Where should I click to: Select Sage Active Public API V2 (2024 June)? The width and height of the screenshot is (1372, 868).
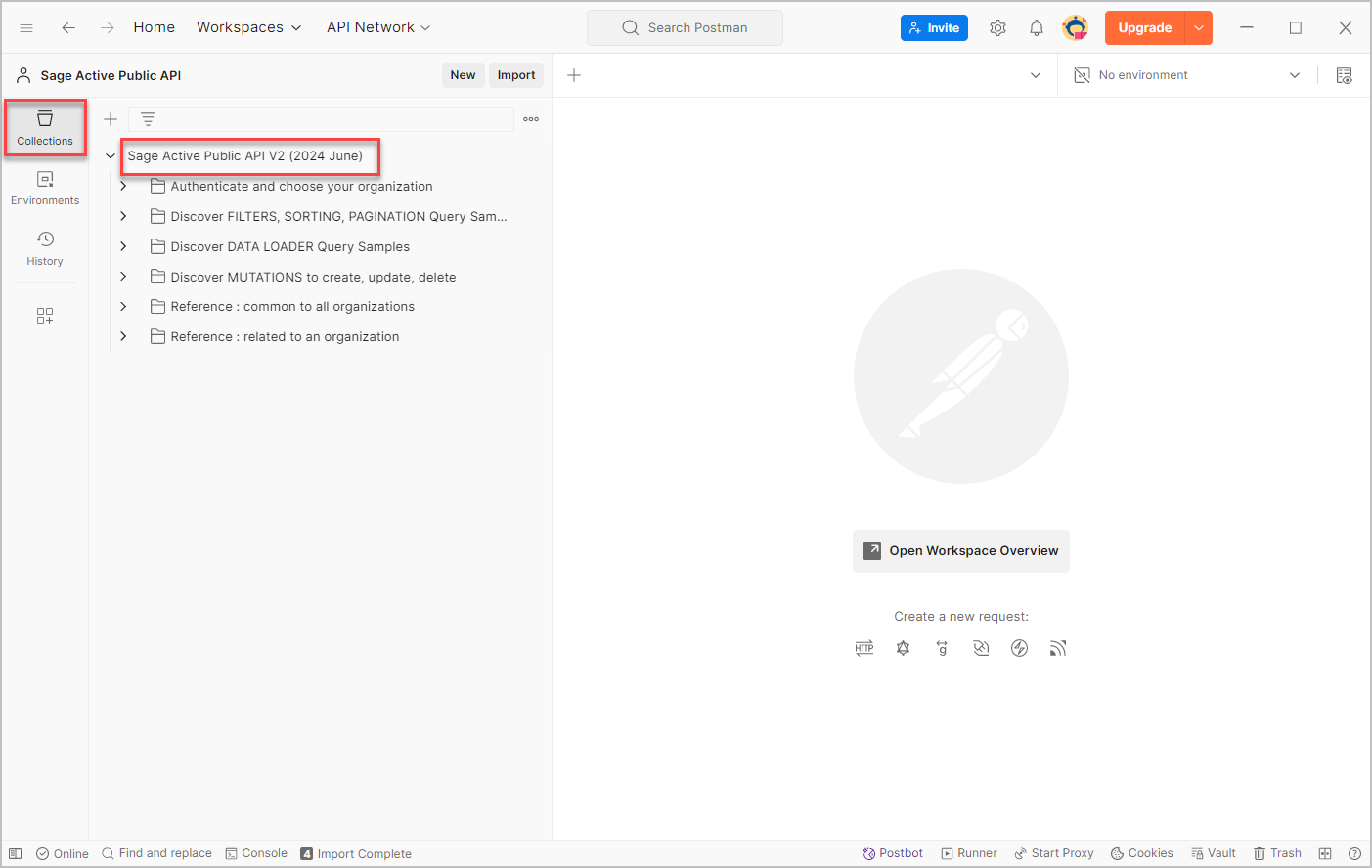pos(245,156)
